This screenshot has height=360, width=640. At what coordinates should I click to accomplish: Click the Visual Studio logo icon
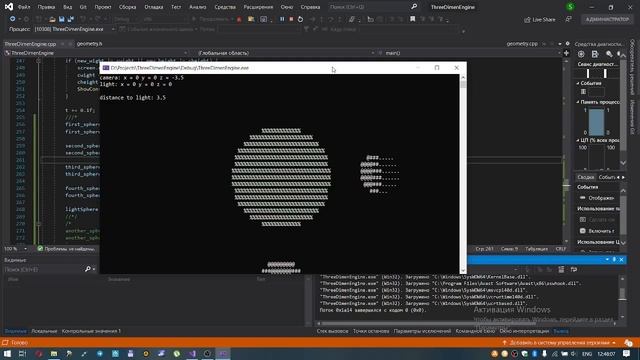pos(9,7)
